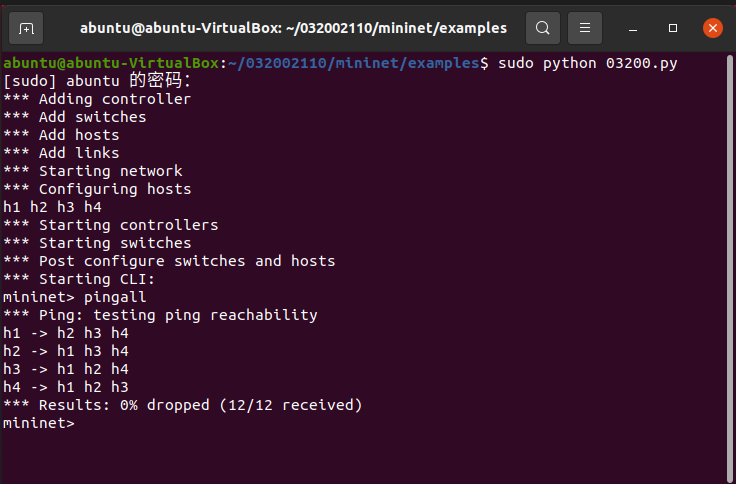736x484 pixels.
Task: Click the '*** Post configure switches and hosts' line
Action: pos(169,261)
